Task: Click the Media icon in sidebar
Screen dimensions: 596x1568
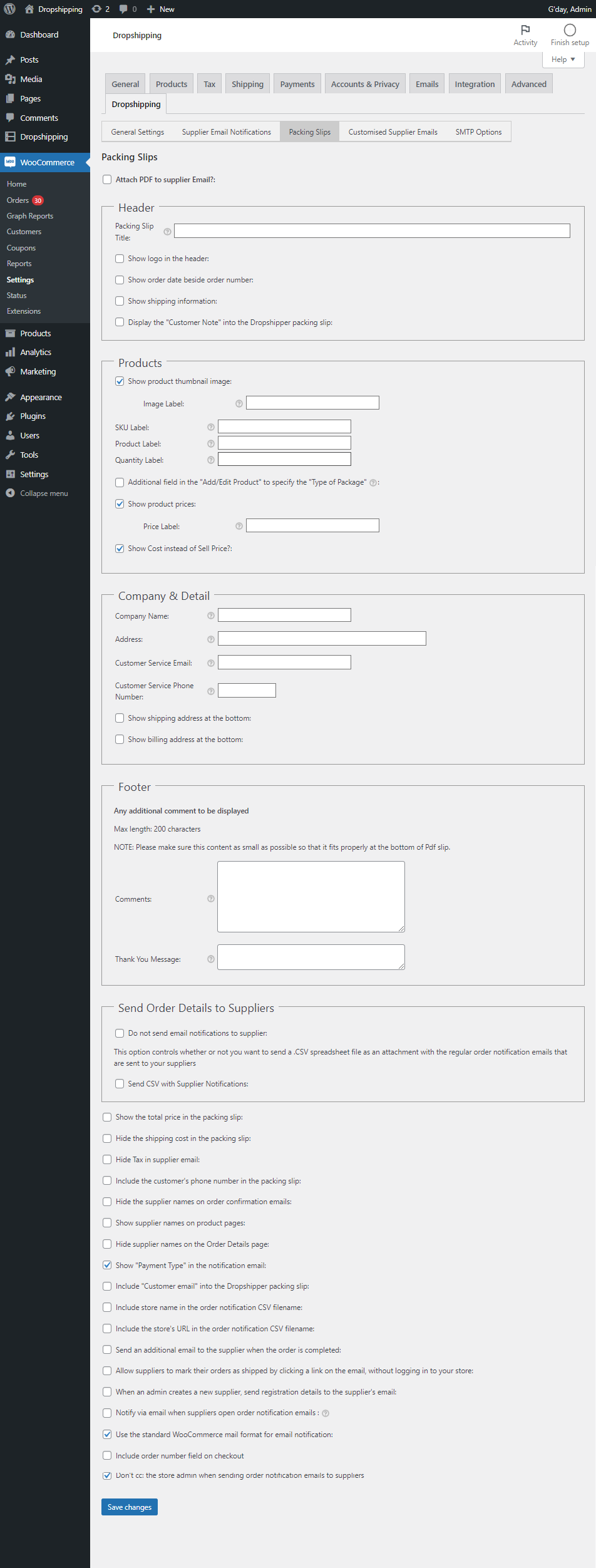Action: pos(10,79)
